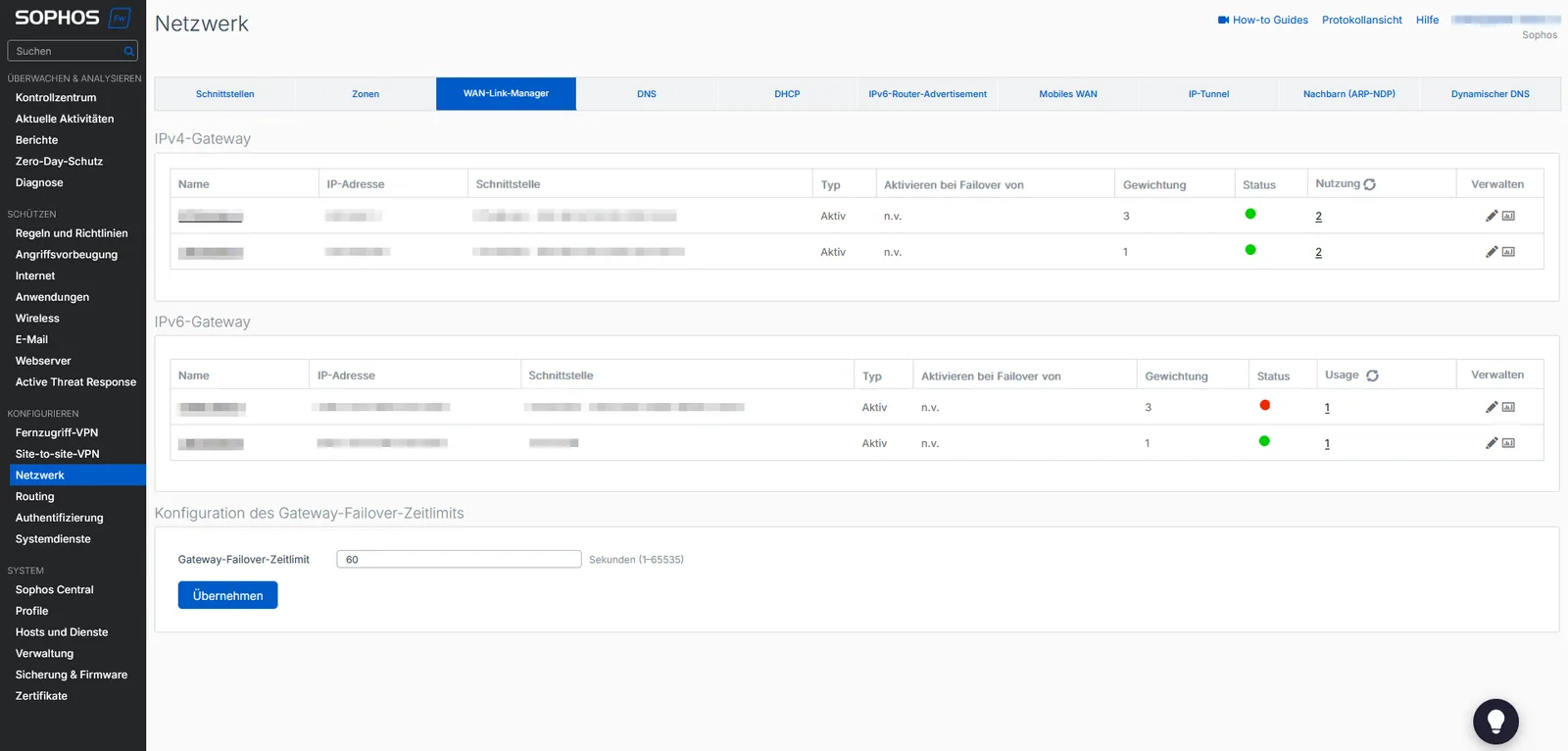This screenshot has height=751, width=1568.
Task: Refresh the IPv6 Usage column
Action: point(1372,375)
